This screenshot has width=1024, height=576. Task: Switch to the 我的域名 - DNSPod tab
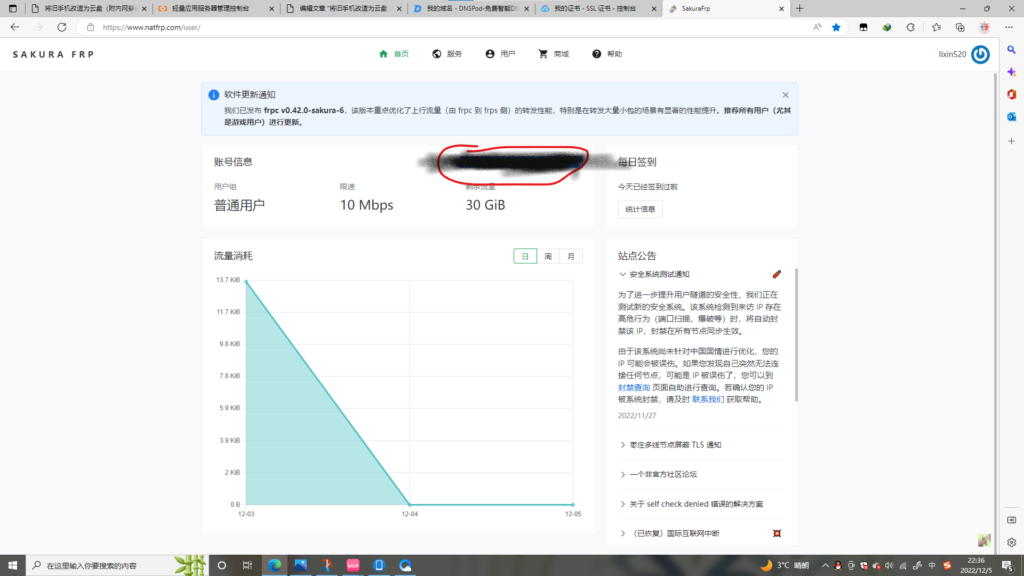pyautogui.click(x=472, y=8)
